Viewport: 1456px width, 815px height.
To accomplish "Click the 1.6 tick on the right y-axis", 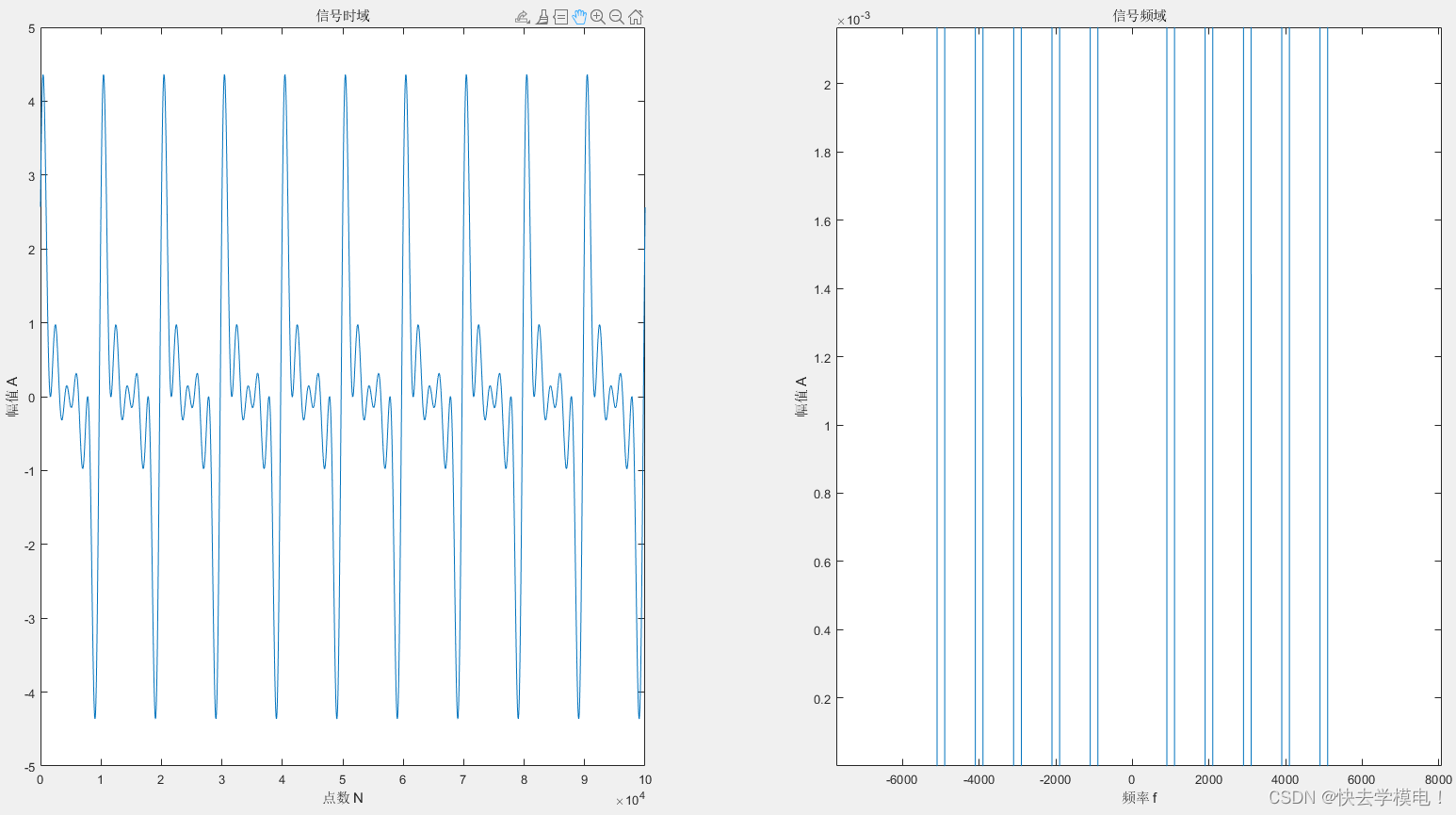I will point(822,221).
